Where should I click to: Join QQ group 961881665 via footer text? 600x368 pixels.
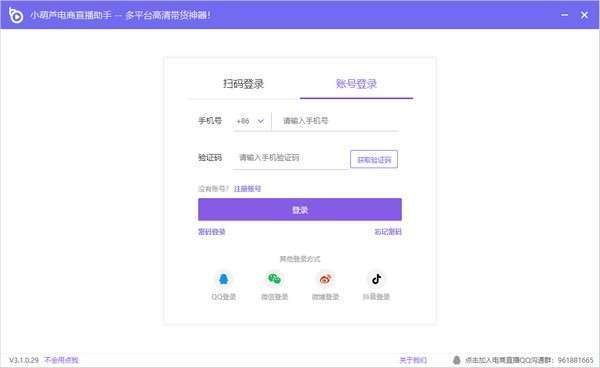[x=529, y=360]
